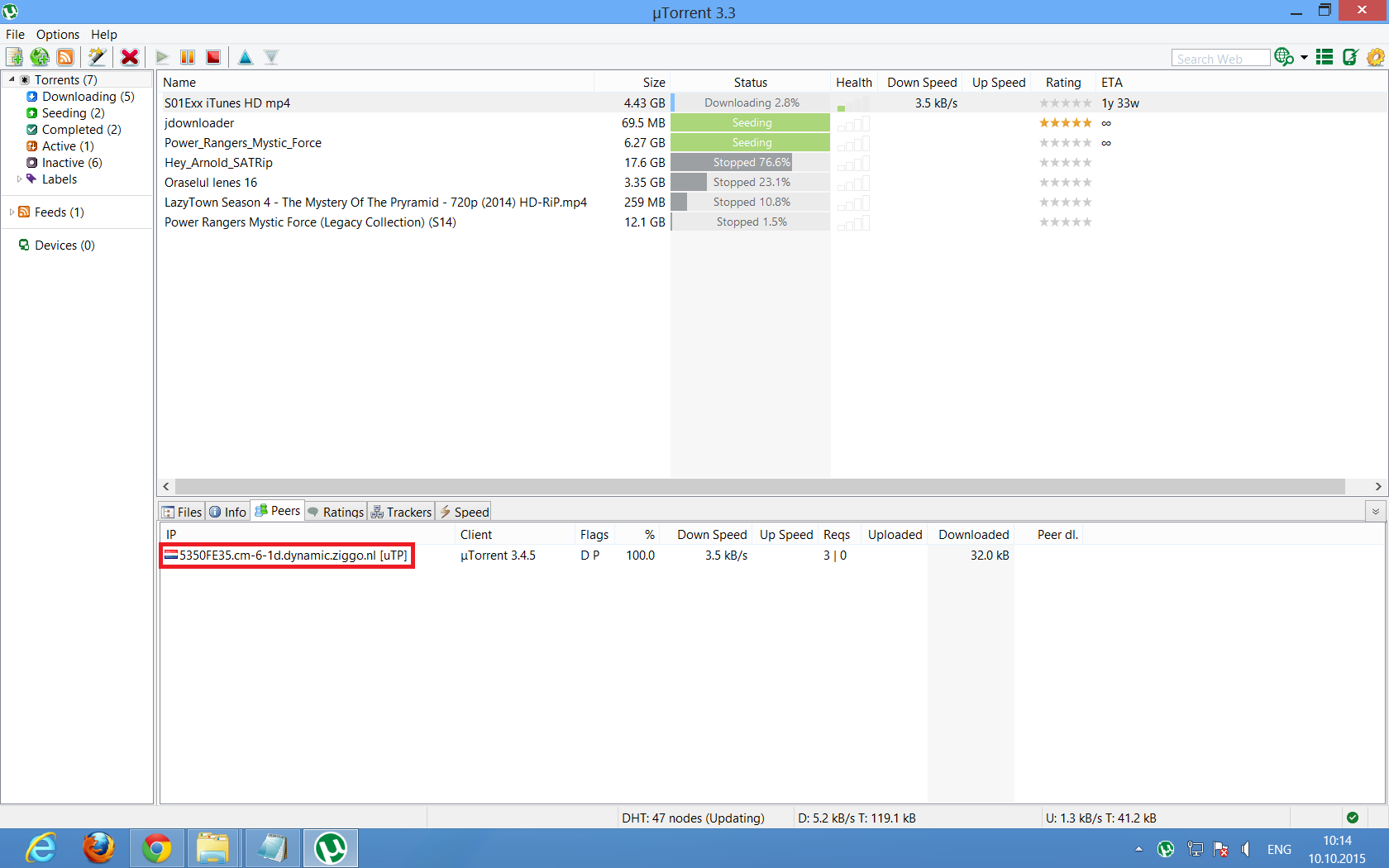Image resolution: width=1389 pixels, height=868 pixels.
Task: Select the Hey_Arnold_SATRip torrent row
Action: point(218,163)
